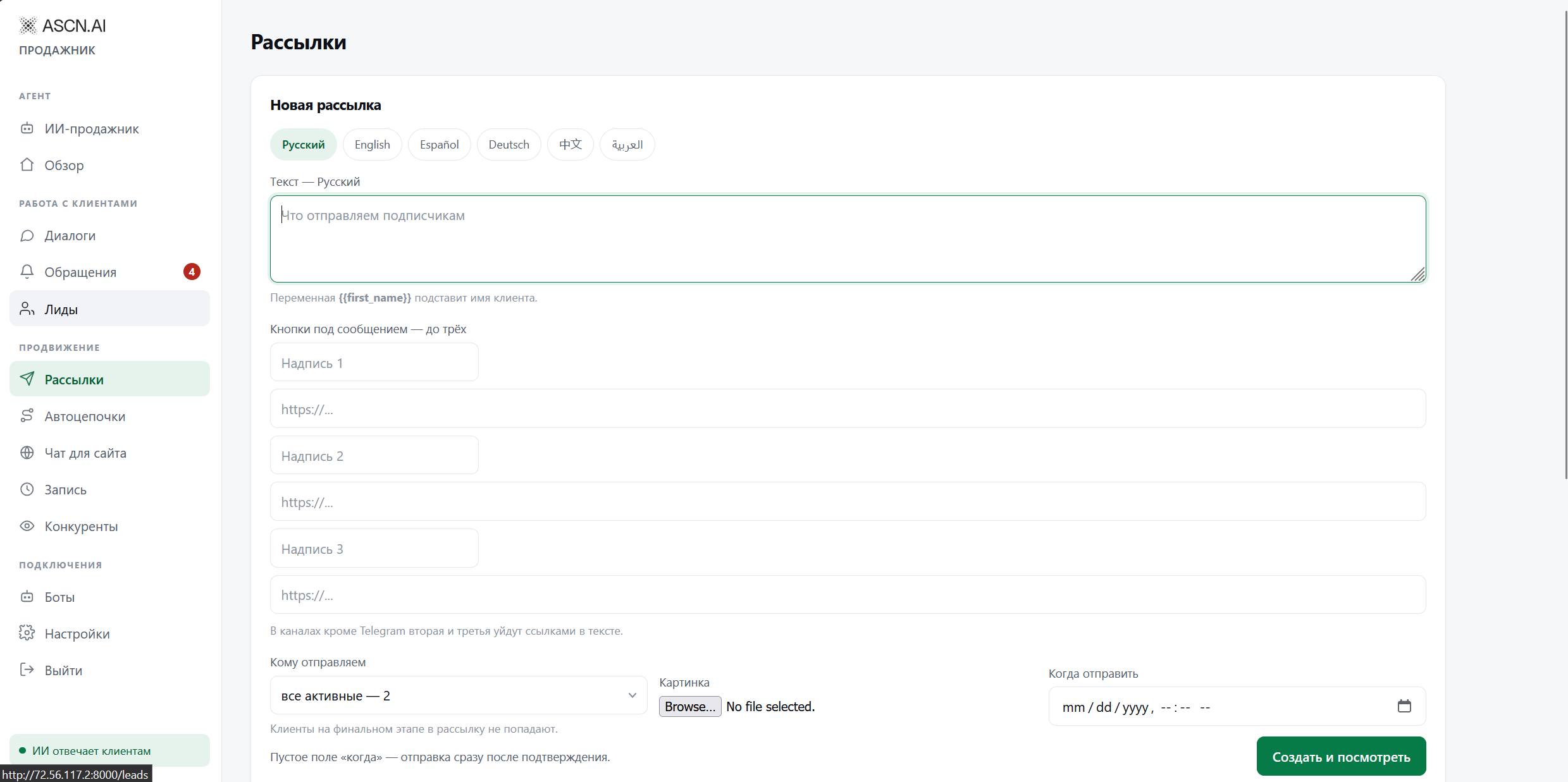This screenshot has width=1568, height=782.
Task: Select the 中文 language tab
Action: (571, 145)
